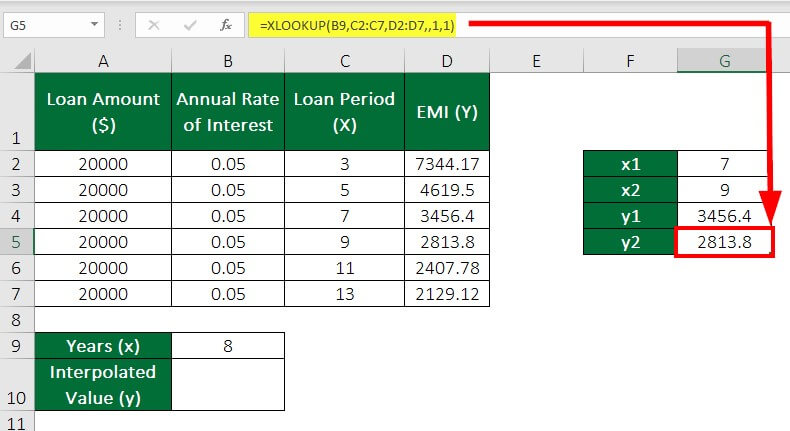The image size is (790, 431).
Task: Click cell G3 containing 9
Action: (x=724, y=190)
